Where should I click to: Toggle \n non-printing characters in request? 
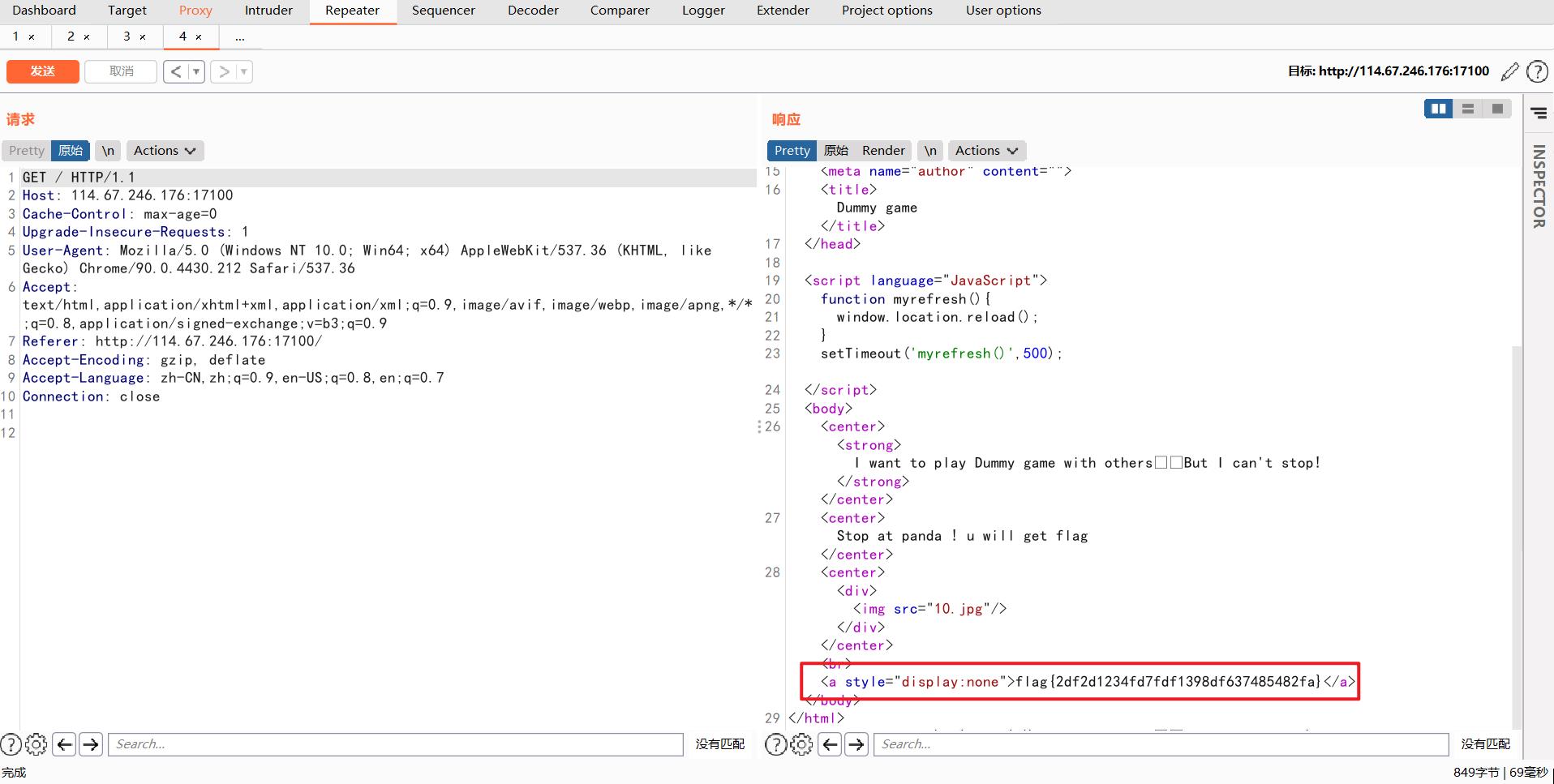108,150
